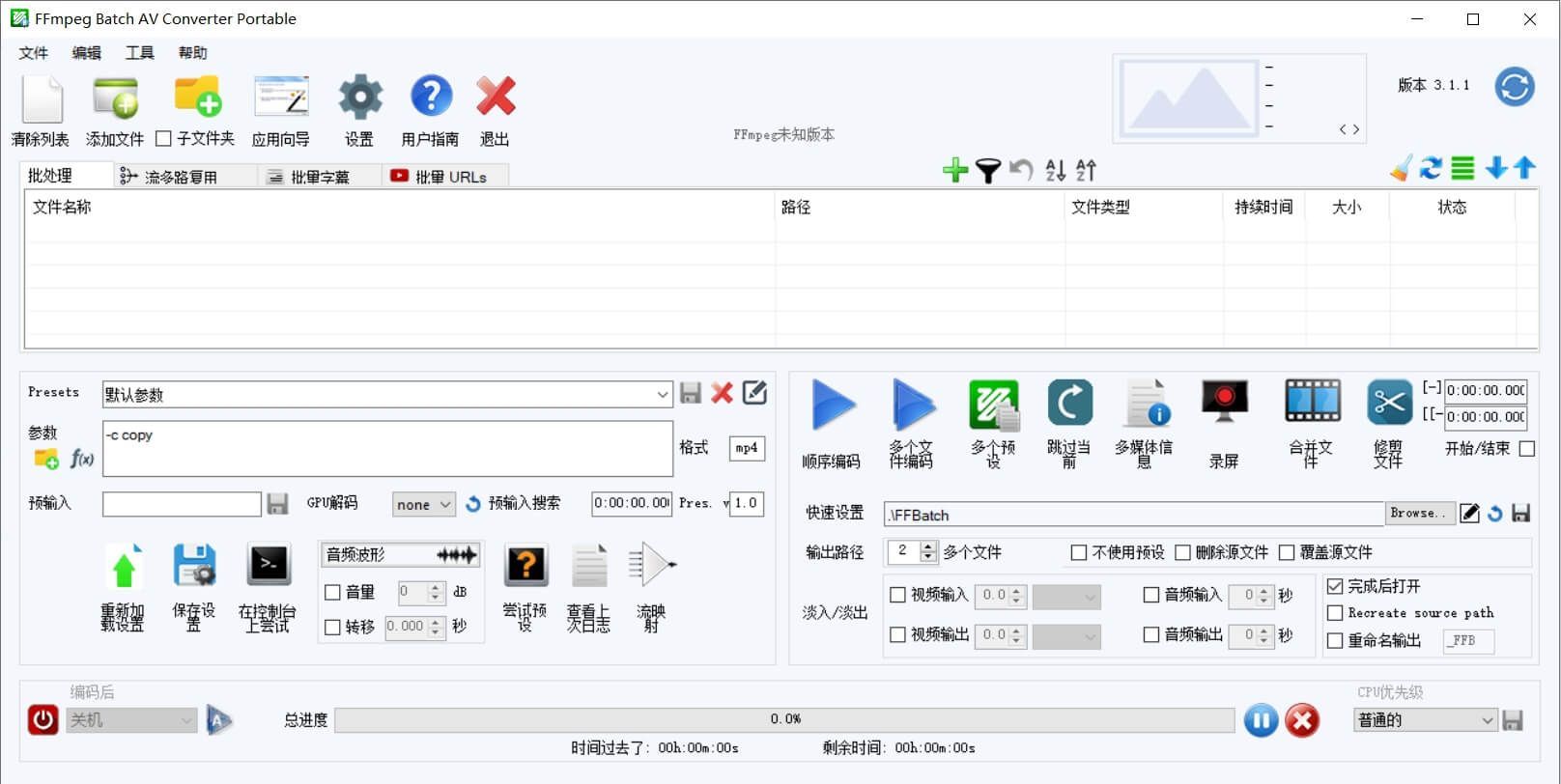This screenshot has height=784, width=1561.
Task: Click the blue update check icon
Action: pyautogui.click(x=1515, y=87)
